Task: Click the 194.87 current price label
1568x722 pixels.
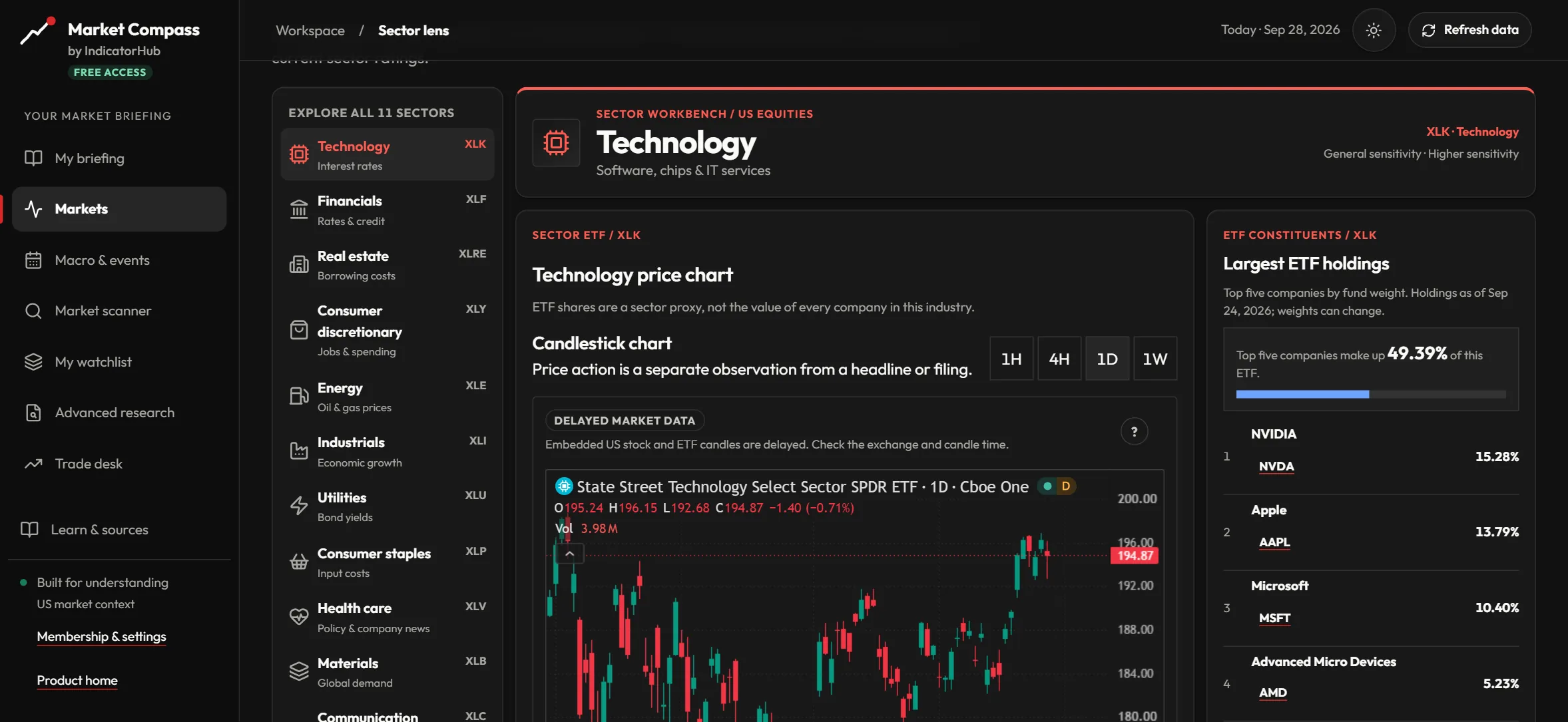Action: (1135, 556)
